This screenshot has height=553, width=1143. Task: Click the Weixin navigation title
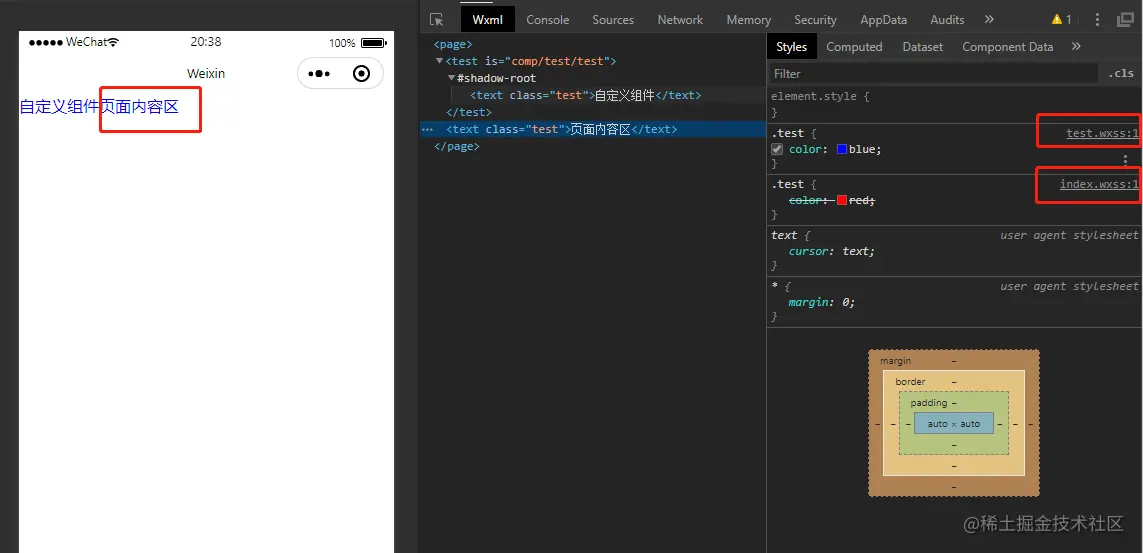click(x=206, y=74)
